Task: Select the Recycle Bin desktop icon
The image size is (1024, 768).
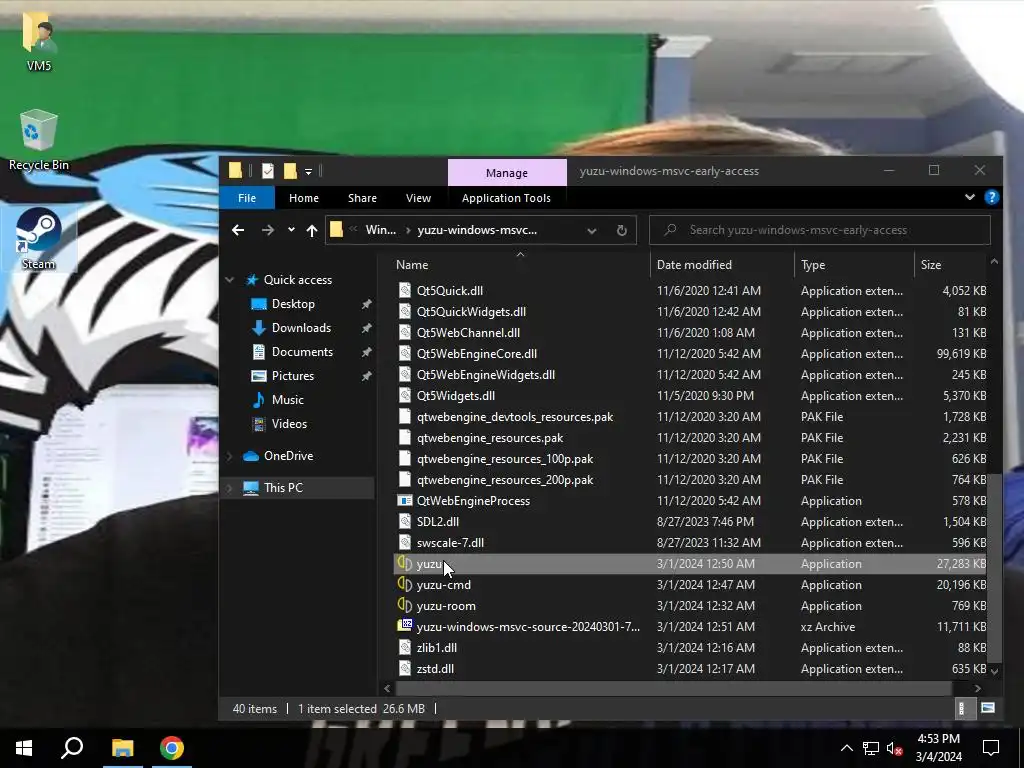Action: (39, 140)
